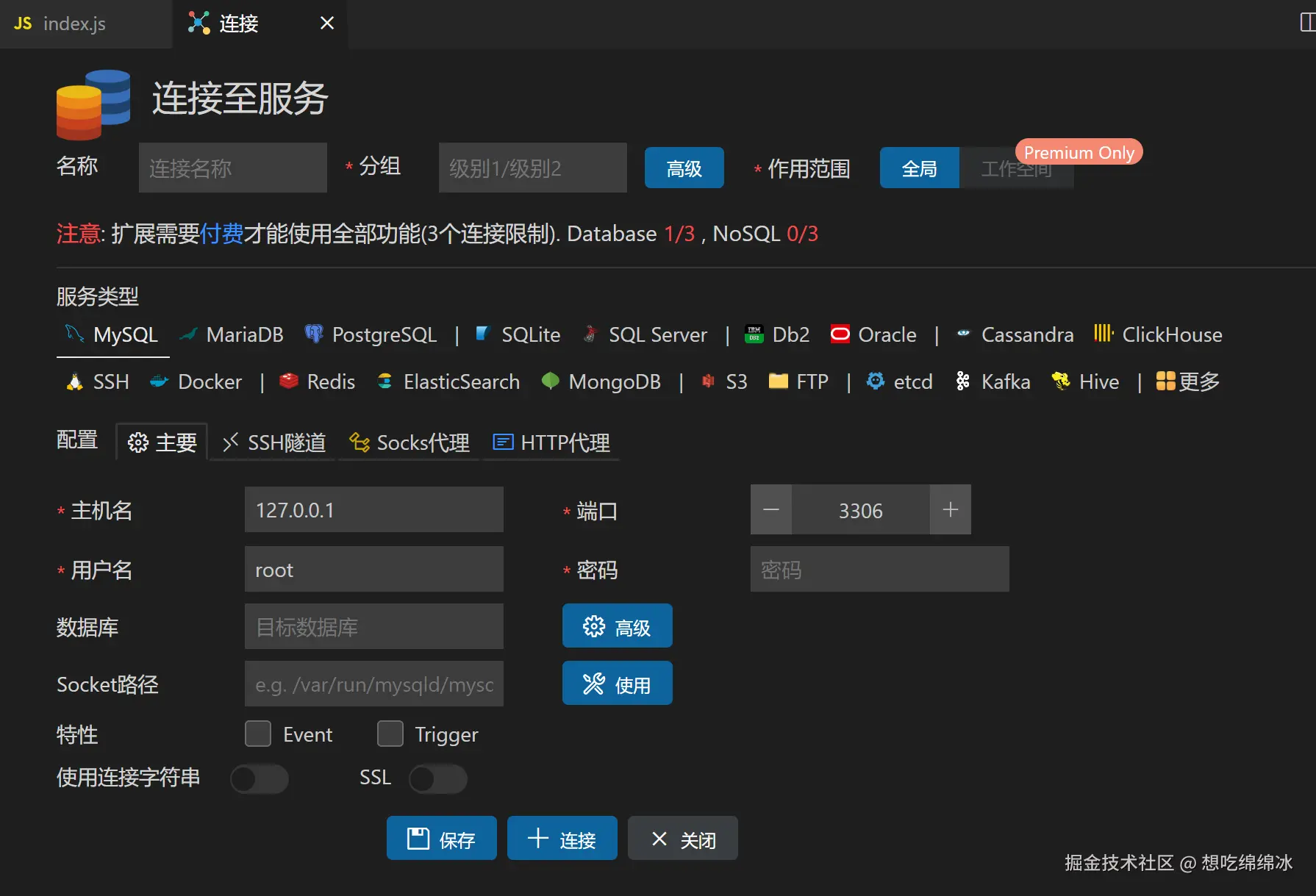Switch to the index.js tab

[x=86, y=24]
